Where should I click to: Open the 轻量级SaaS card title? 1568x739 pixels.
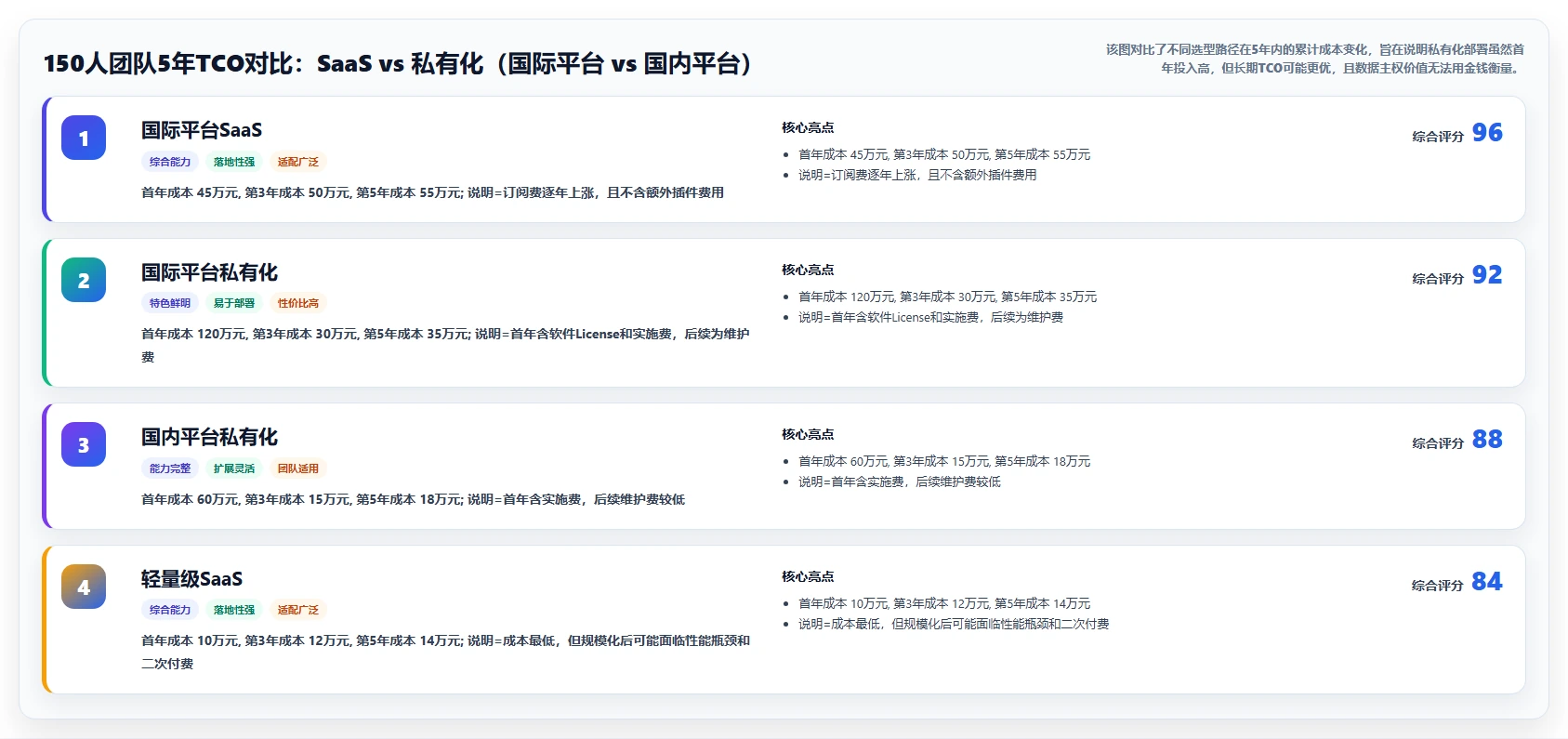(191, 579)
